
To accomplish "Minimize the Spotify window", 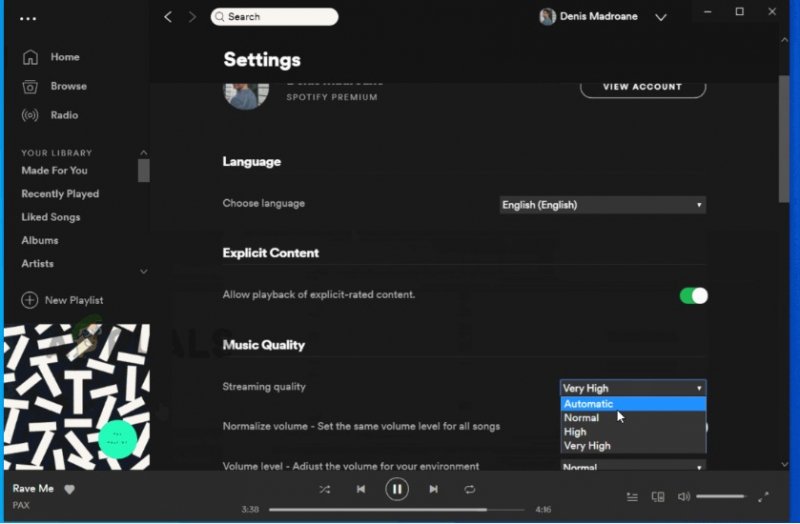I will [x=708, y=12].
